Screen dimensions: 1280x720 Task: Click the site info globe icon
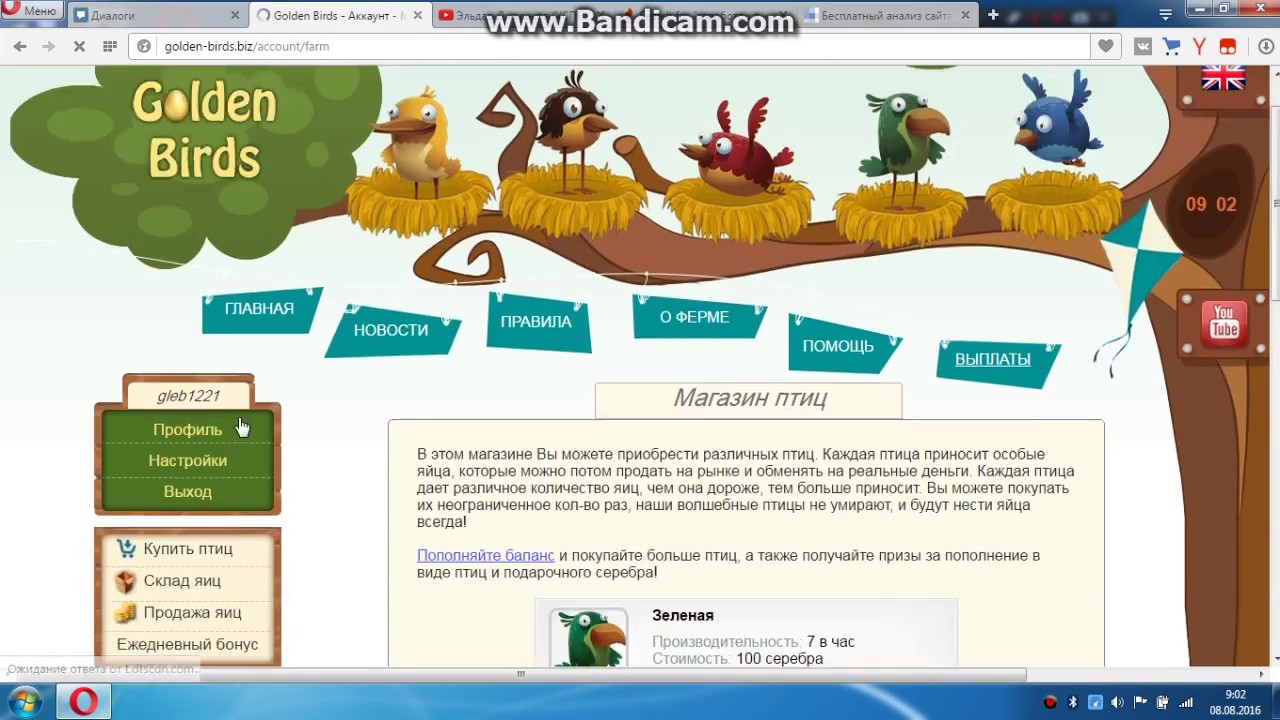click(144, 46)
